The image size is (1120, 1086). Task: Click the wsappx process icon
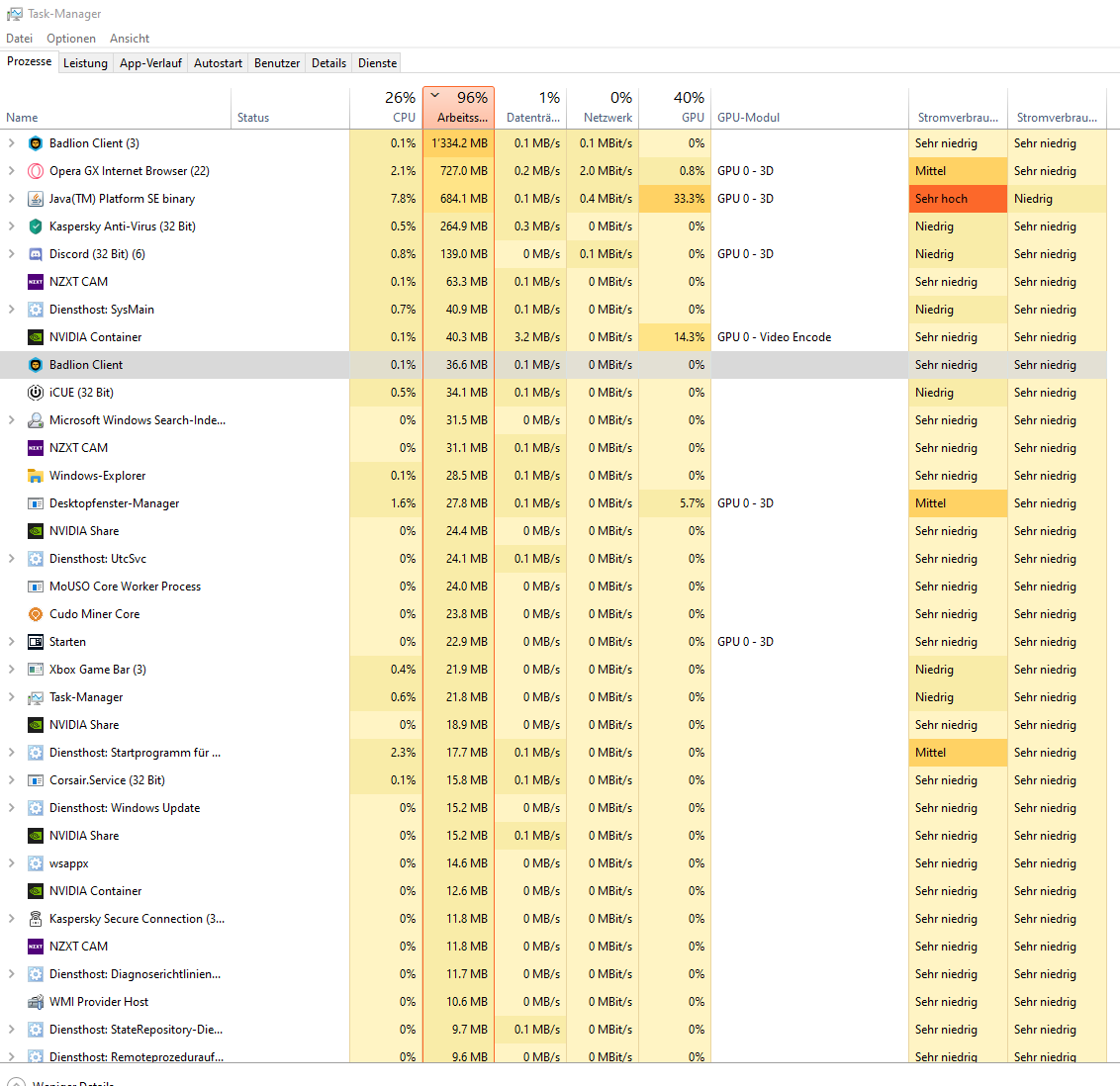click(35, 863)
